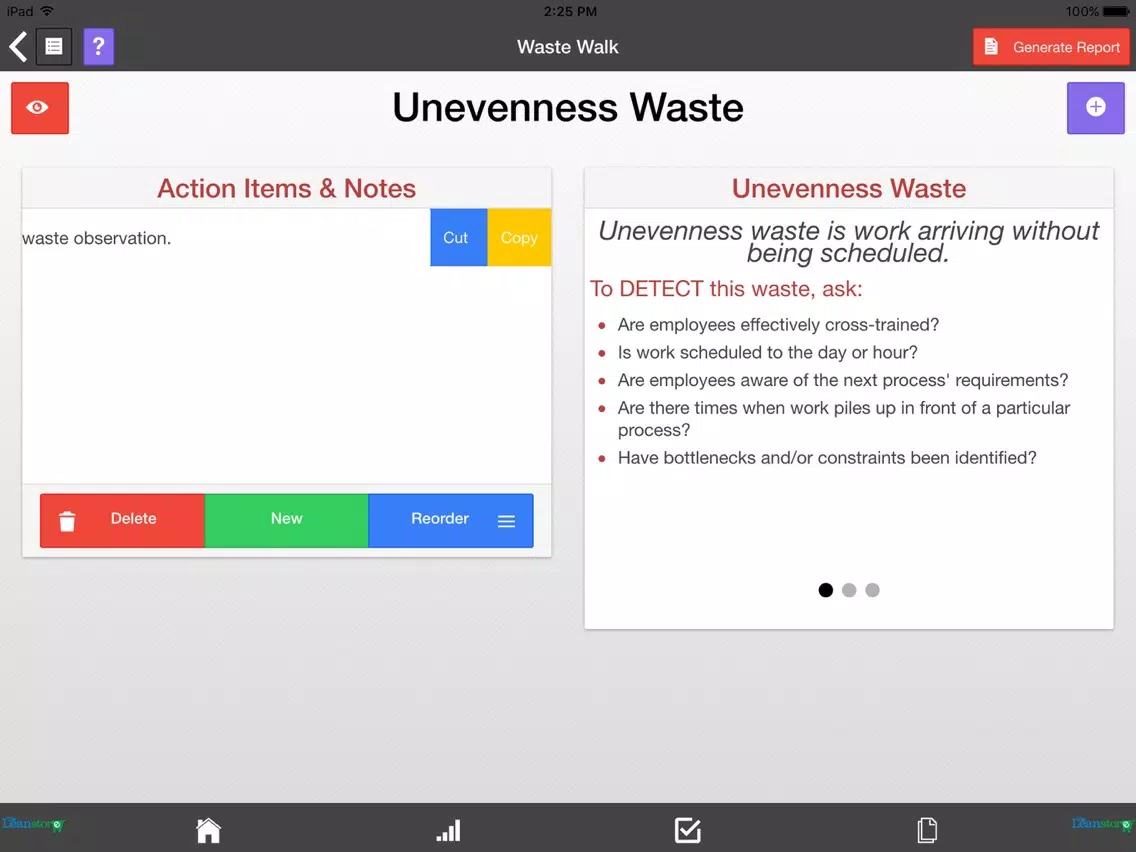Click the italic unevenness waste definition
The width and height of the screenshot is (1136, 852).
(848, 242)
